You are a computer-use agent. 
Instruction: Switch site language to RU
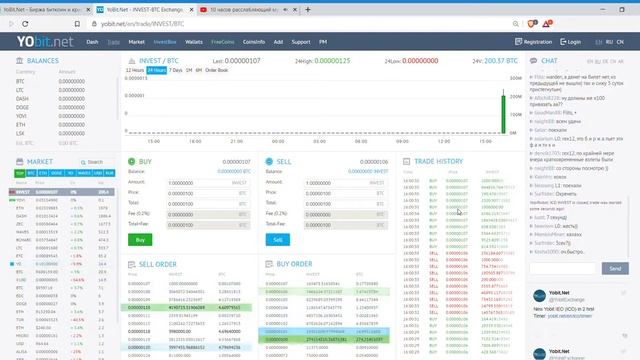pos(609,42)
